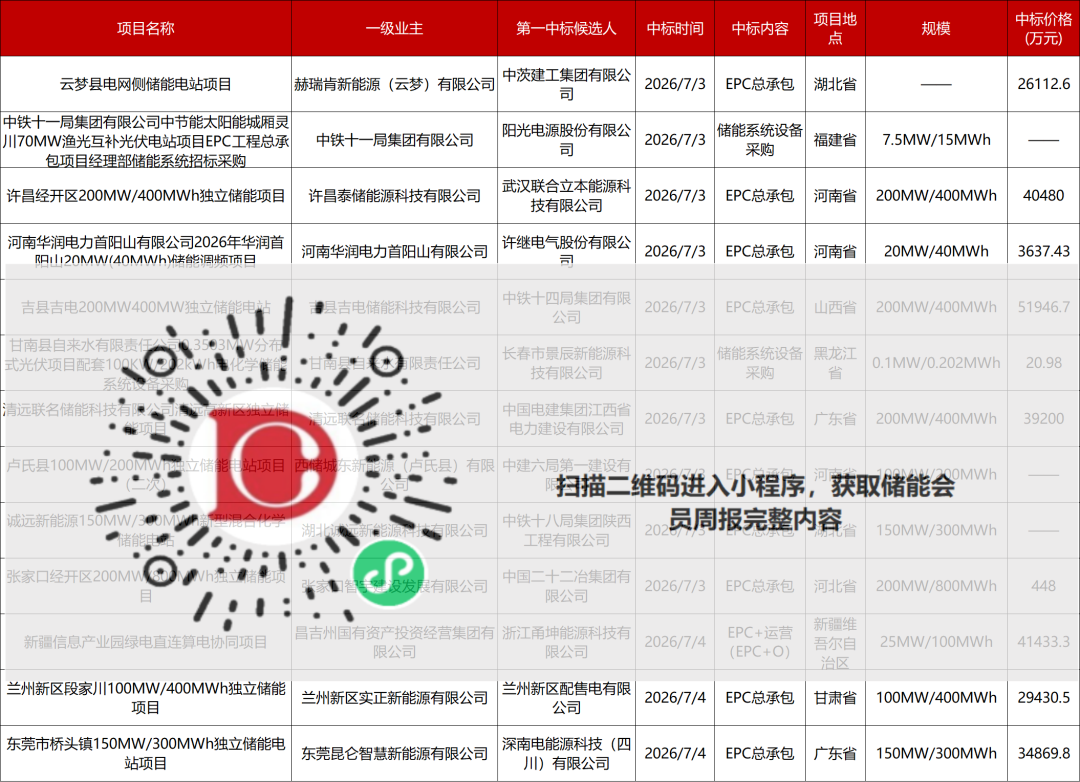
Task: Click the '第一中标候选人' column header
Action: click(566, 28)
